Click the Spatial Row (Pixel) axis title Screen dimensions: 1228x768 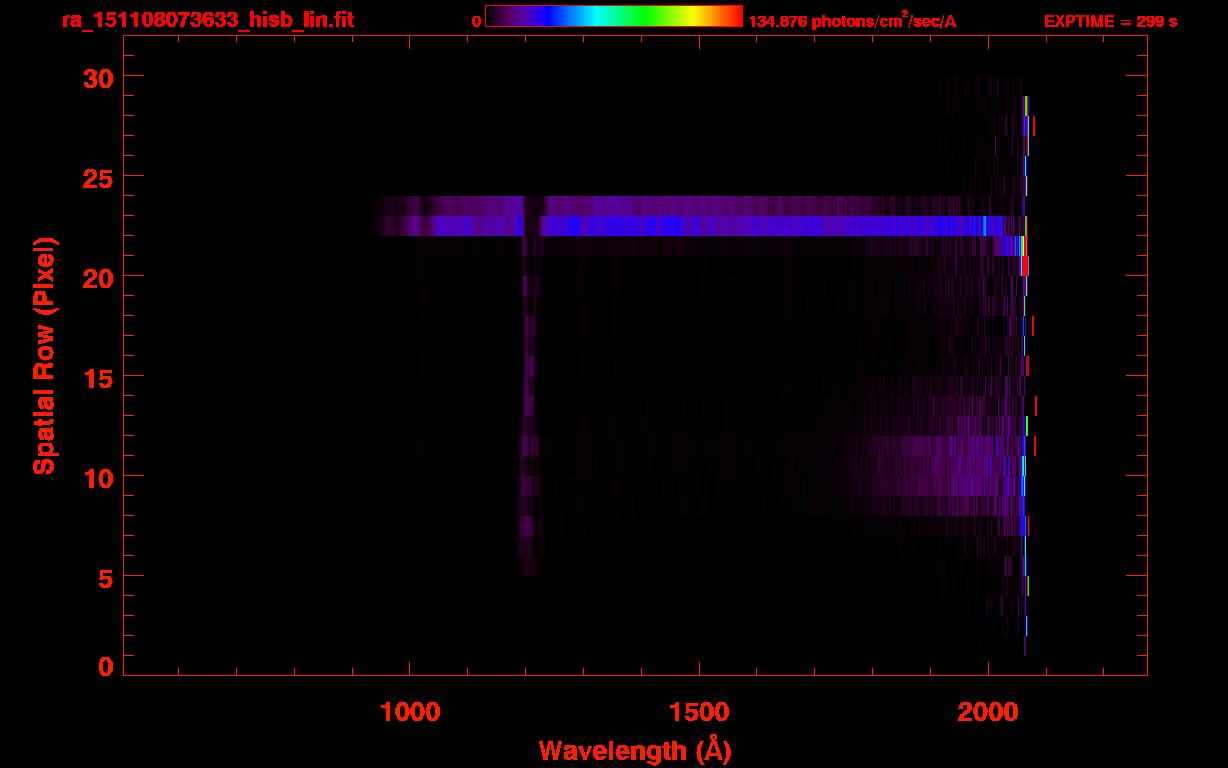pyautogui.click(x=44, y=356)
